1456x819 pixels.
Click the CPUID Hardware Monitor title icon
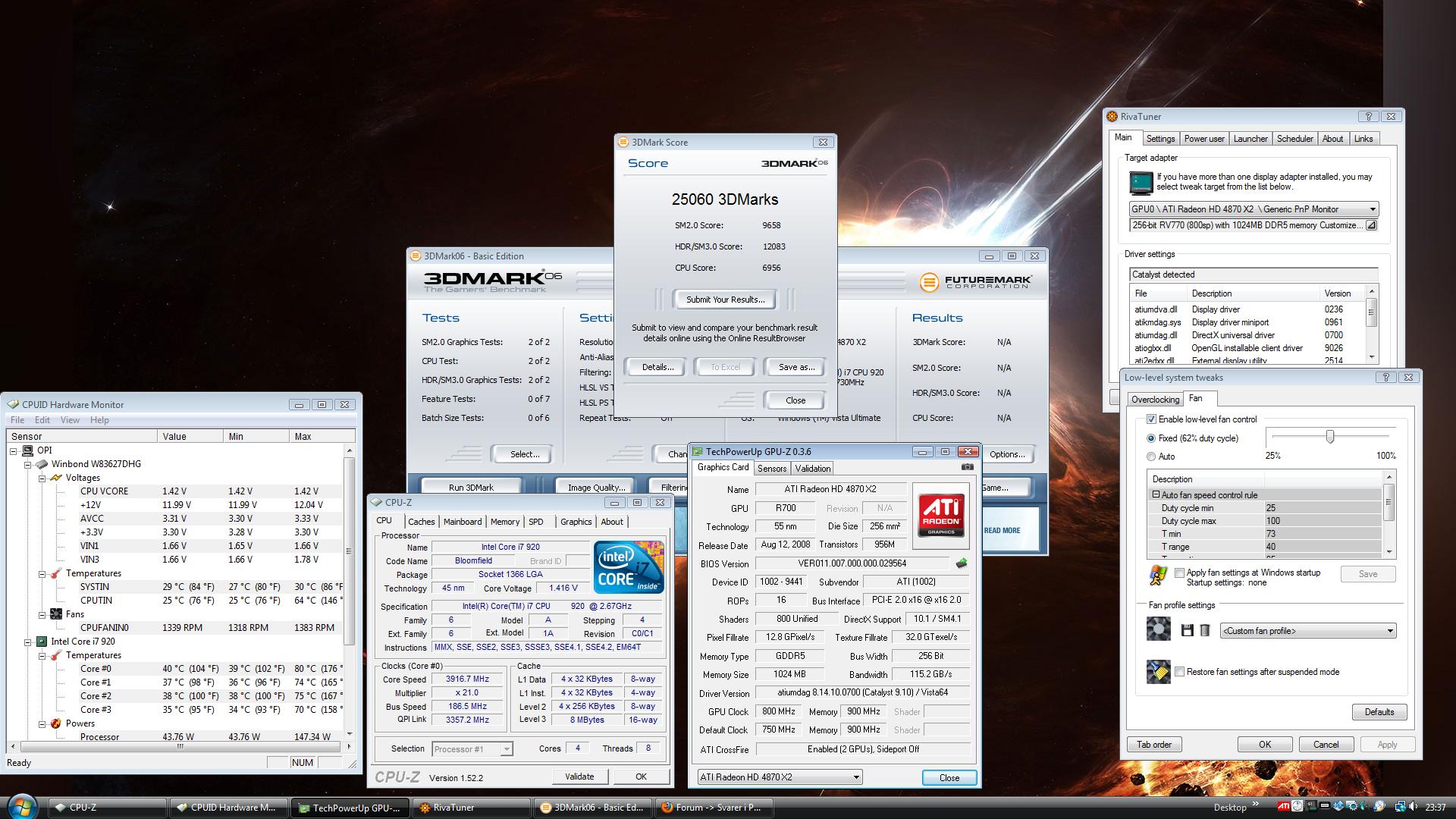13,405
